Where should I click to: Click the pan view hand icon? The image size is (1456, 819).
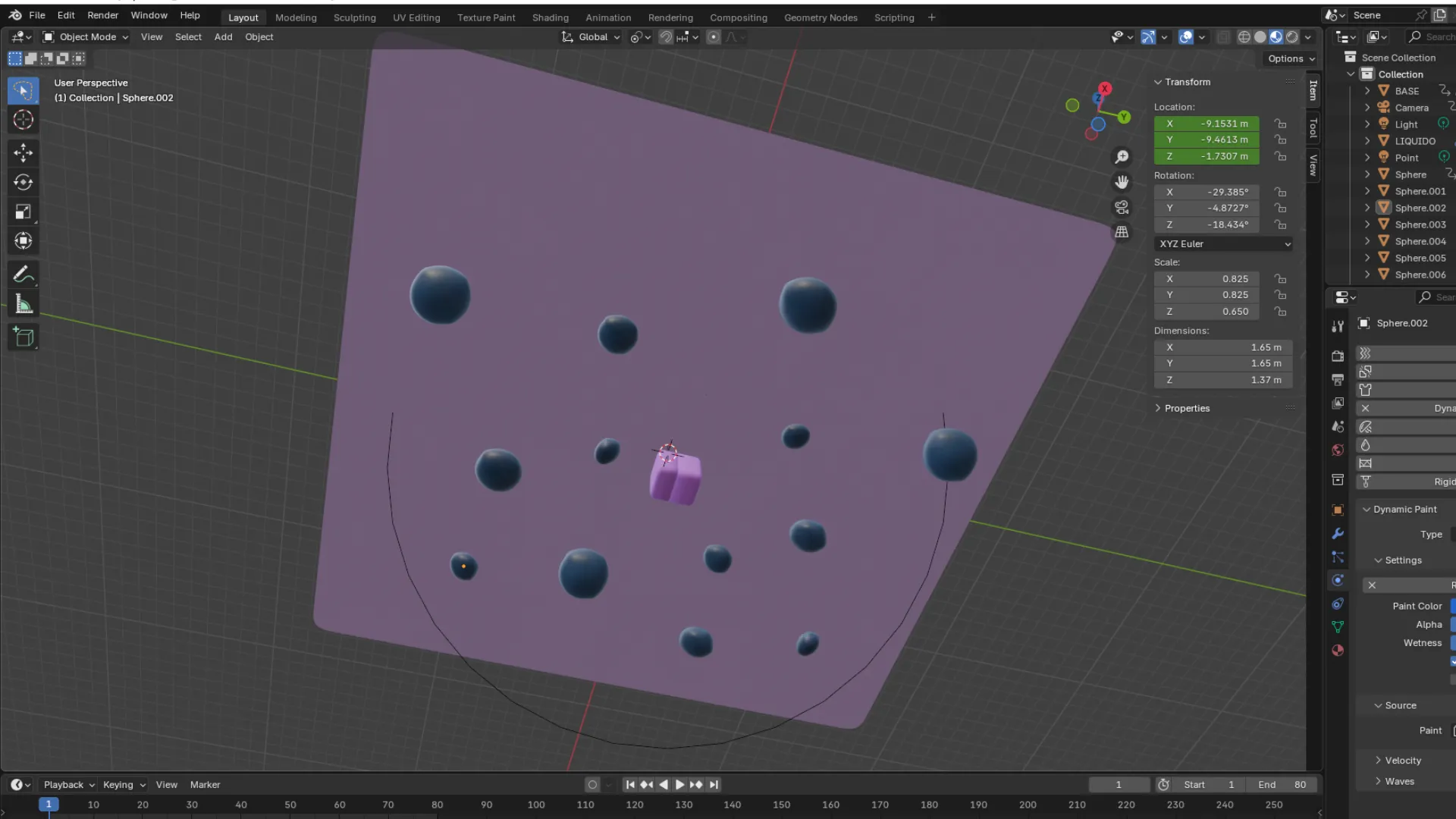coord(1122,182)
